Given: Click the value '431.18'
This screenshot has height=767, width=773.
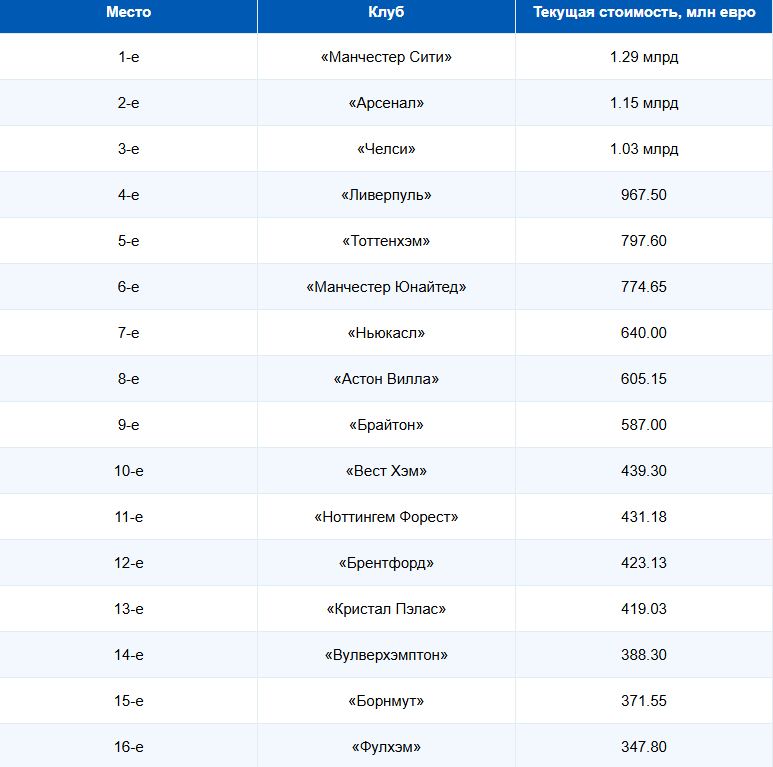Looking at the screenshot, I should (x=643, y=517).
